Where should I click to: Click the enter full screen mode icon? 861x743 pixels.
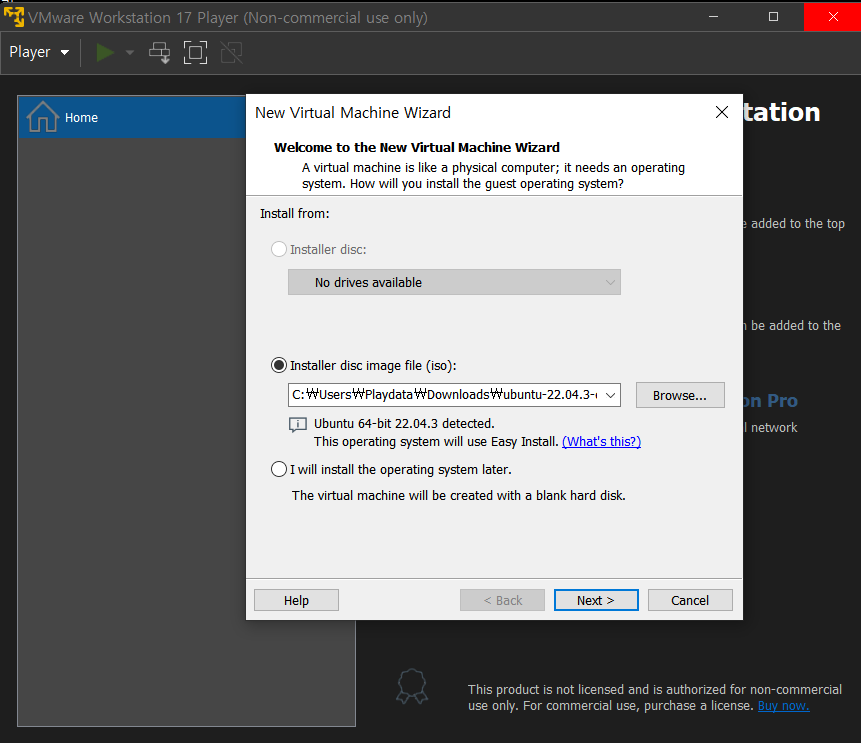click(x=195, y=53)
